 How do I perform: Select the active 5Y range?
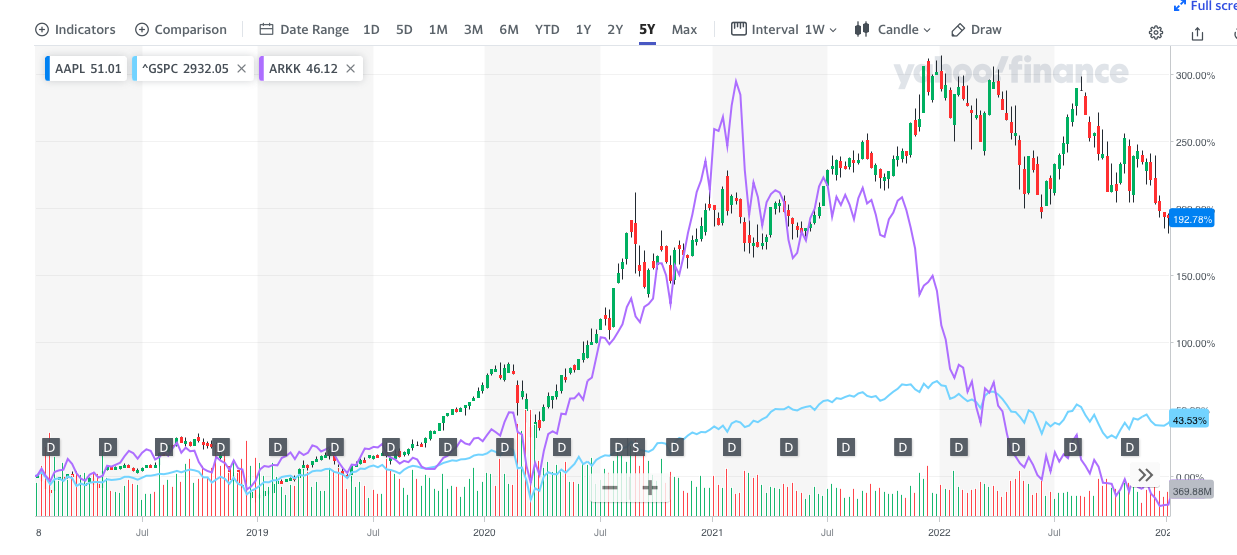pos(647,29)
